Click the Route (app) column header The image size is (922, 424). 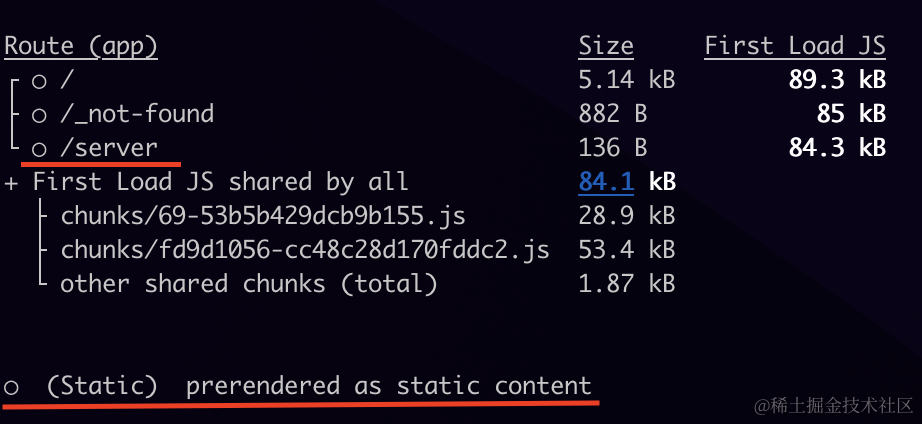(81, 46)
